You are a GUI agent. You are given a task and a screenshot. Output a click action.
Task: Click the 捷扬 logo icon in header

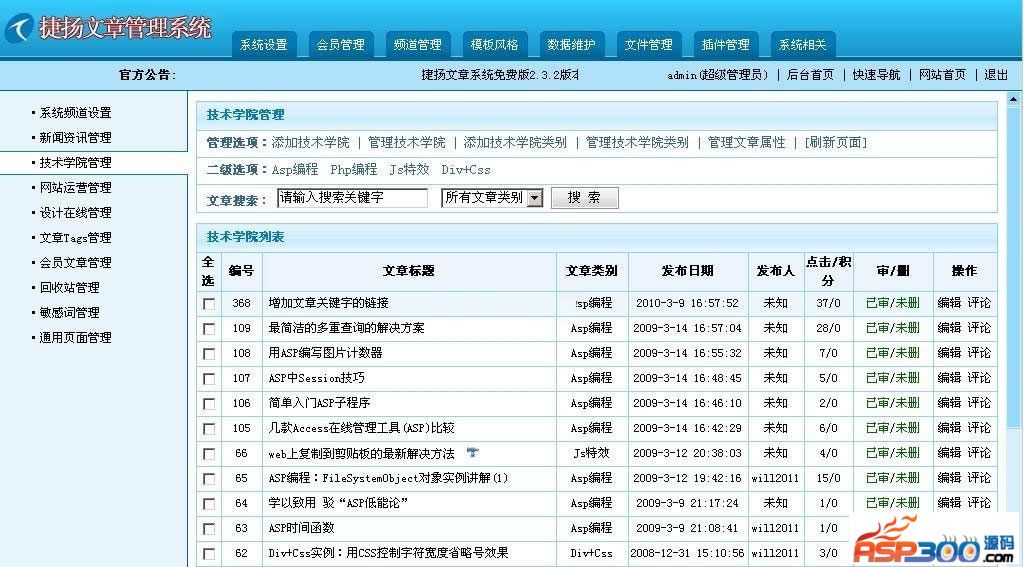coord(18,29)
